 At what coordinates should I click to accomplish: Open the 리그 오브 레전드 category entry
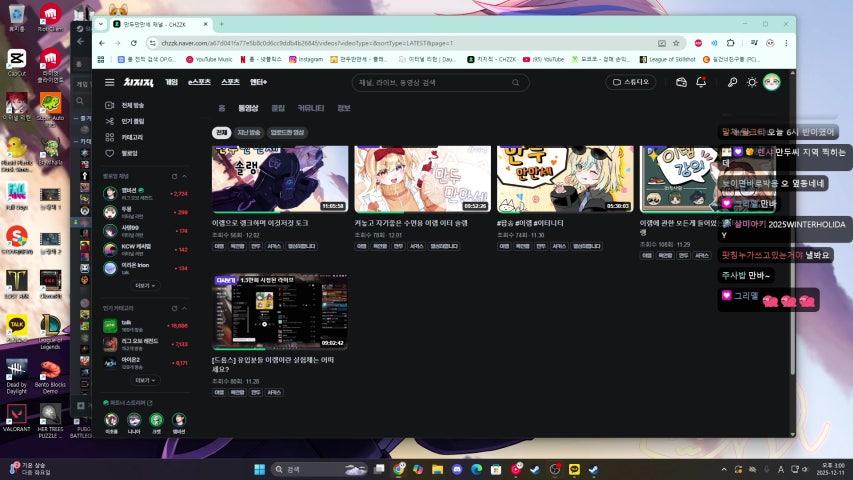145,344
